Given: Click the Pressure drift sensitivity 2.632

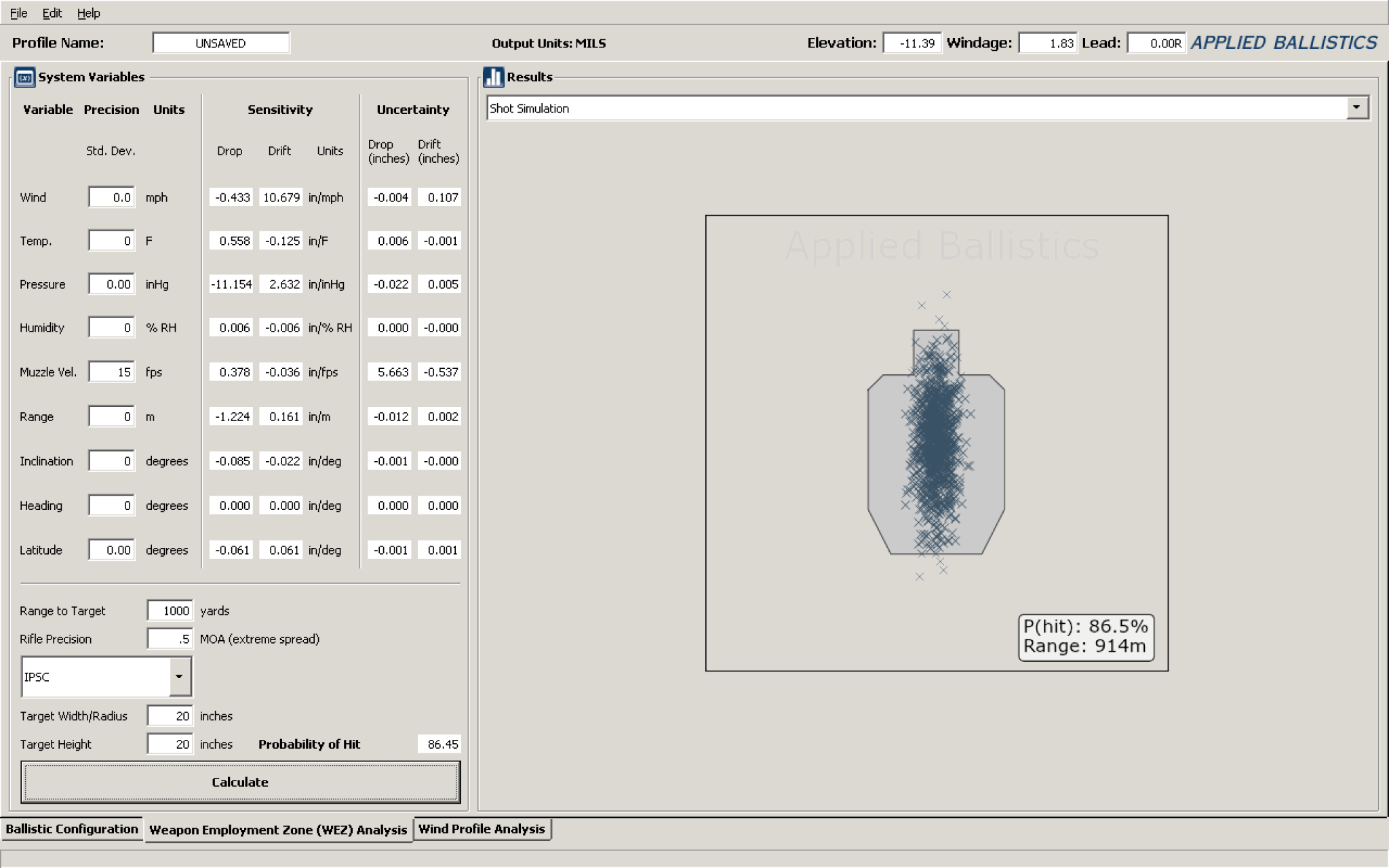Looking at the screenshot, I should 281,284.
